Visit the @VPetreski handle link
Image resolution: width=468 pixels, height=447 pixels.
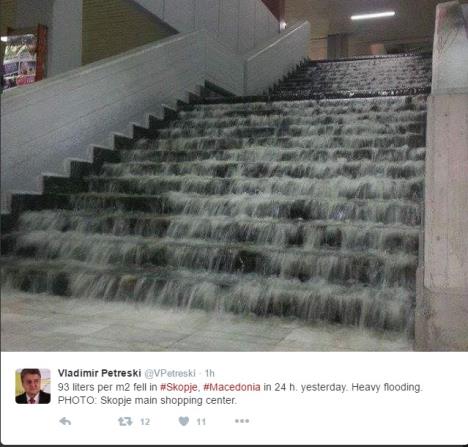(170, 373)
